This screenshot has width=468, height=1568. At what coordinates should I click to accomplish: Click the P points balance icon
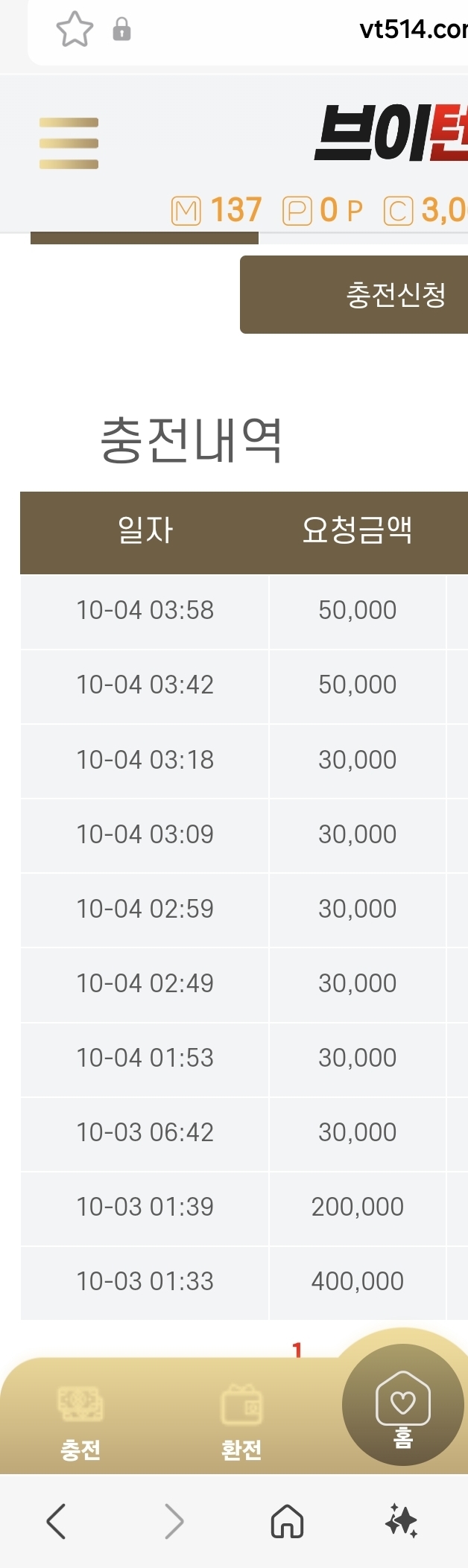[x=297, y=211]
